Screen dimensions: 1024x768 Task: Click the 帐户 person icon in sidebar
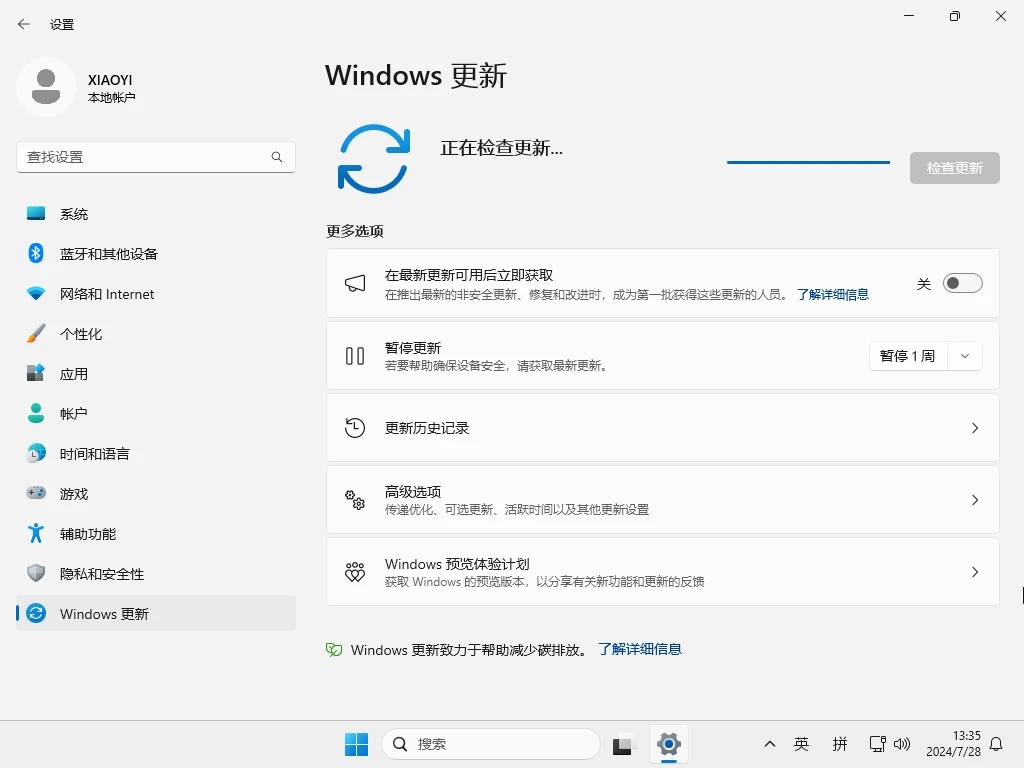coord(36,413)
